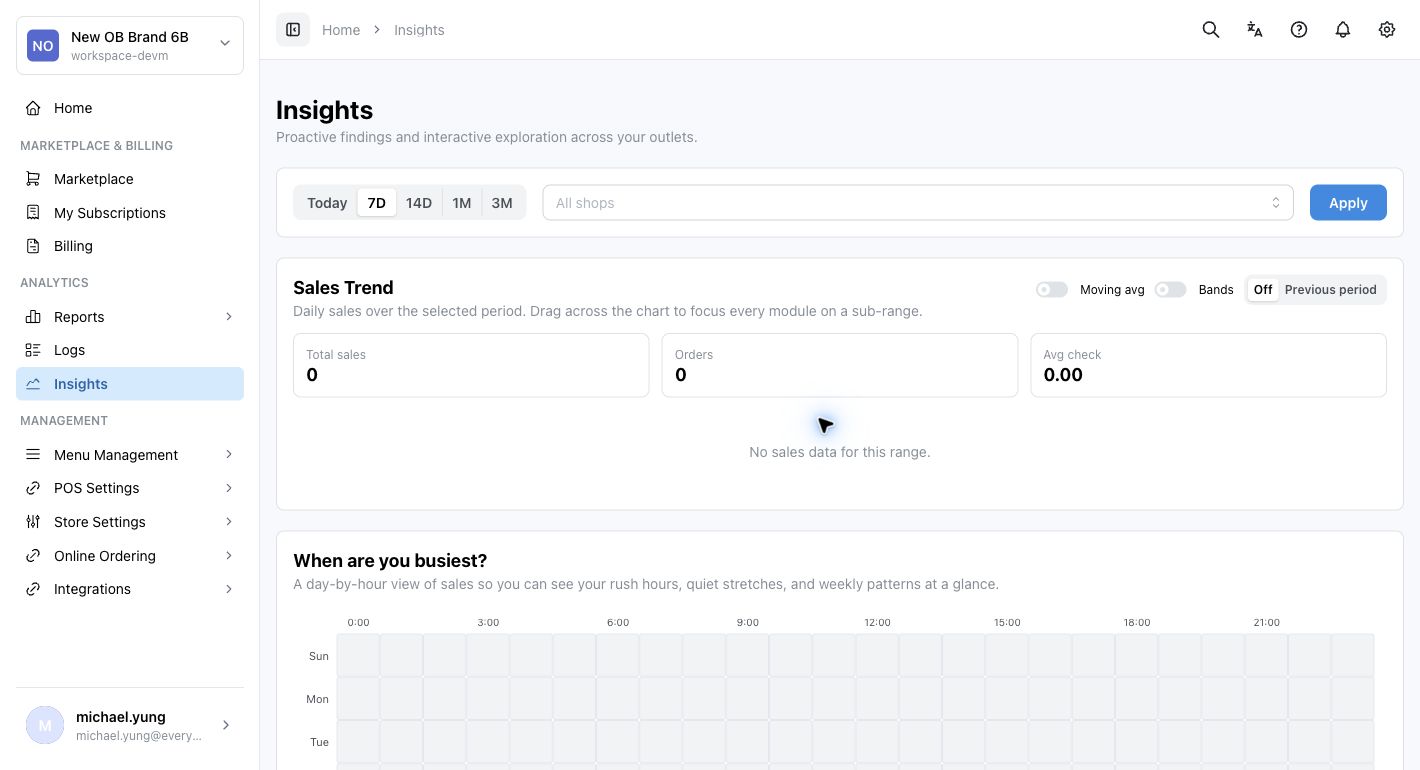The width and height of the screenshot is (1420, 770).
Task: Enable the Moving avg switch
Action: point(1052,290)
